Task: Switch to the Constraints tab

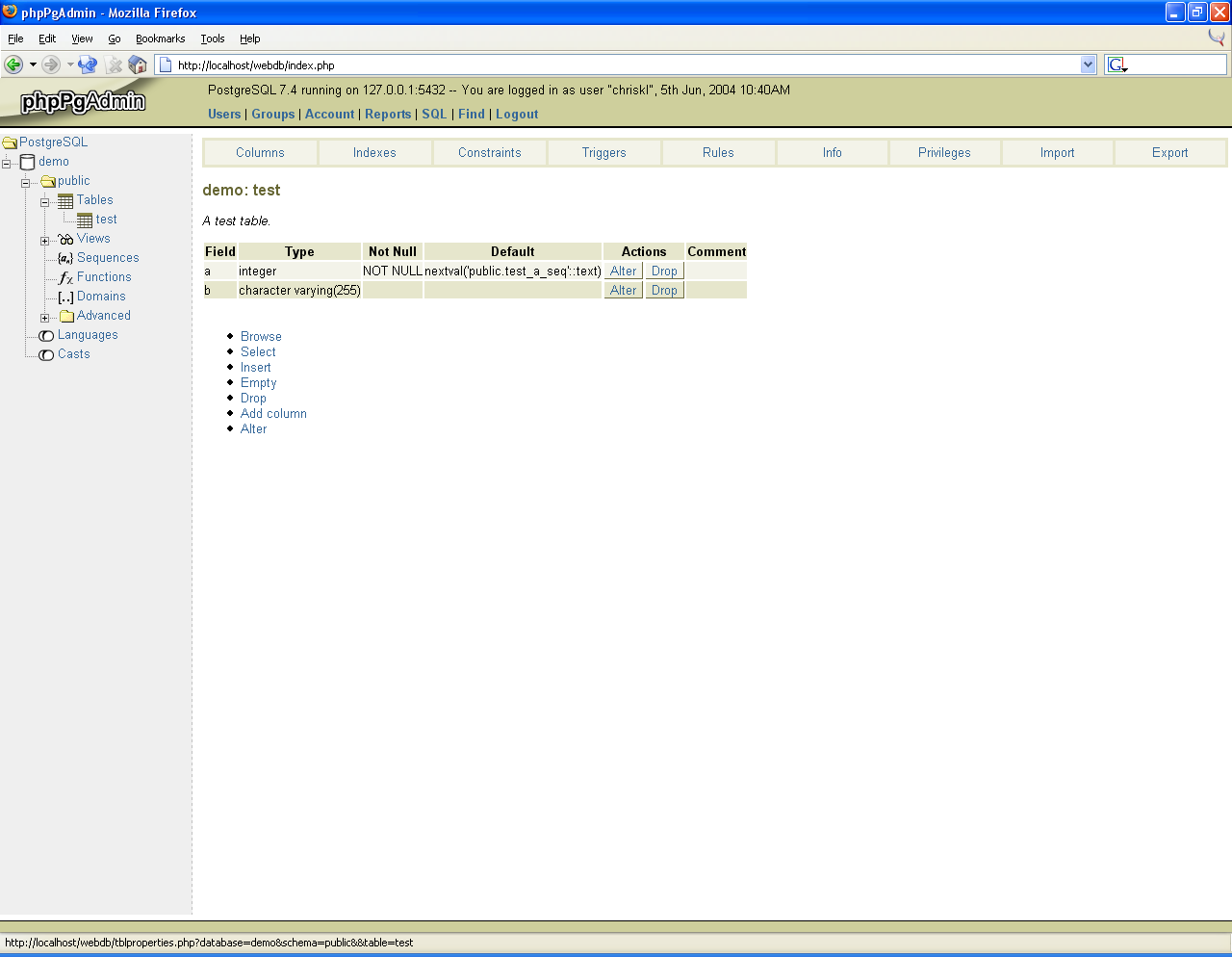Action: pos(490,152)
